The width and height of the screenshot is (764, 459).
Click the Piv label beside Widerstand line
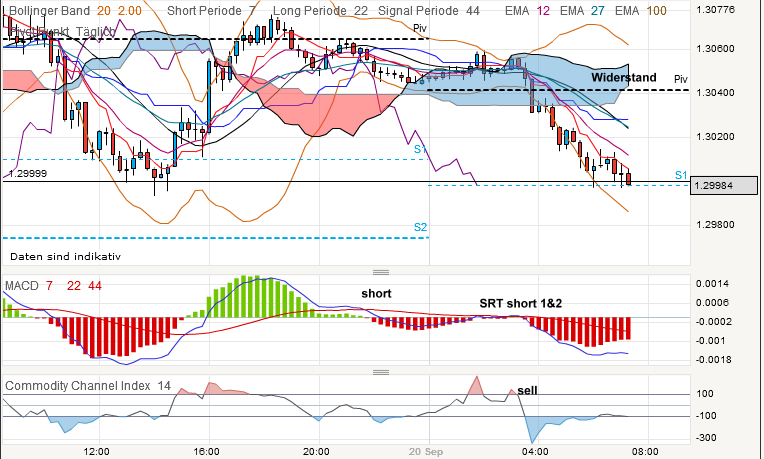coord(681,79)
